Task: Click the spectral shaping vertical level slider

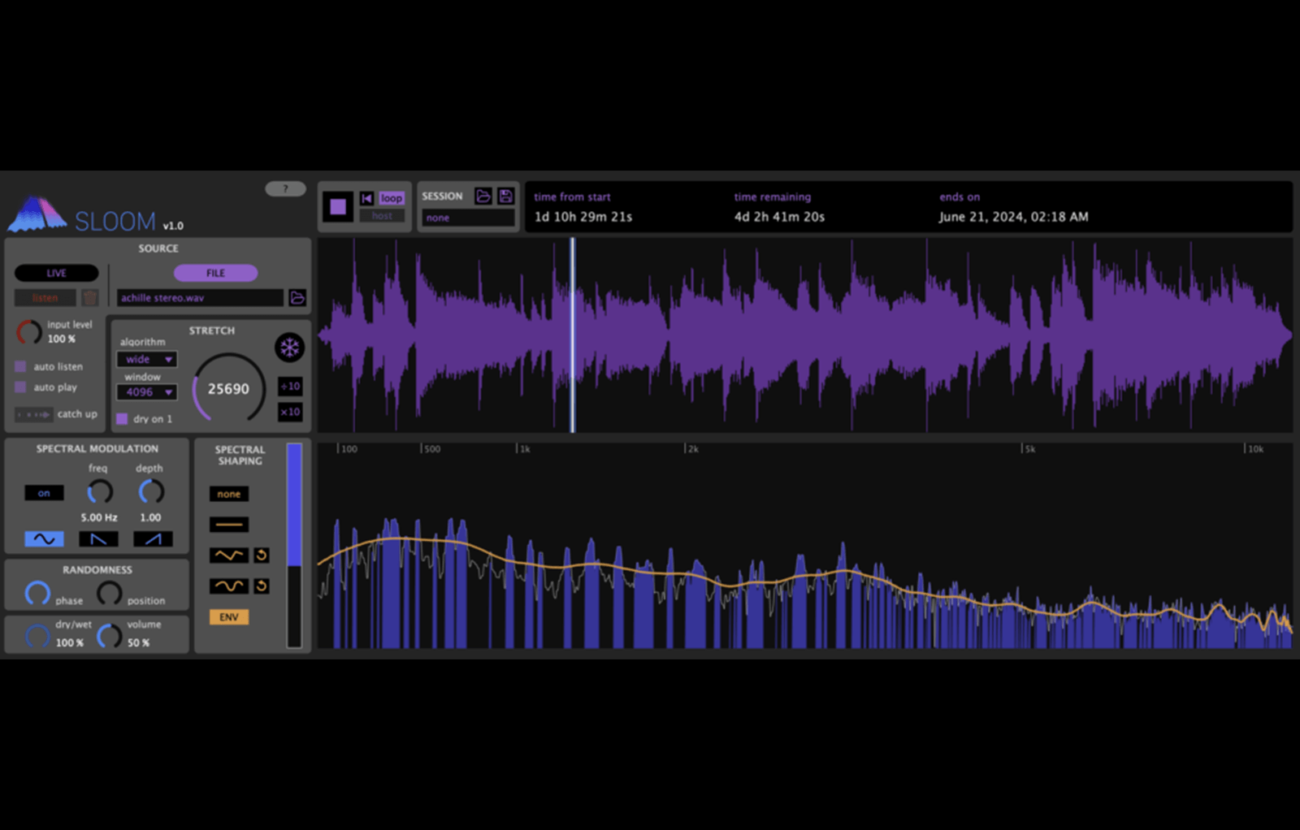Action: 294,546
